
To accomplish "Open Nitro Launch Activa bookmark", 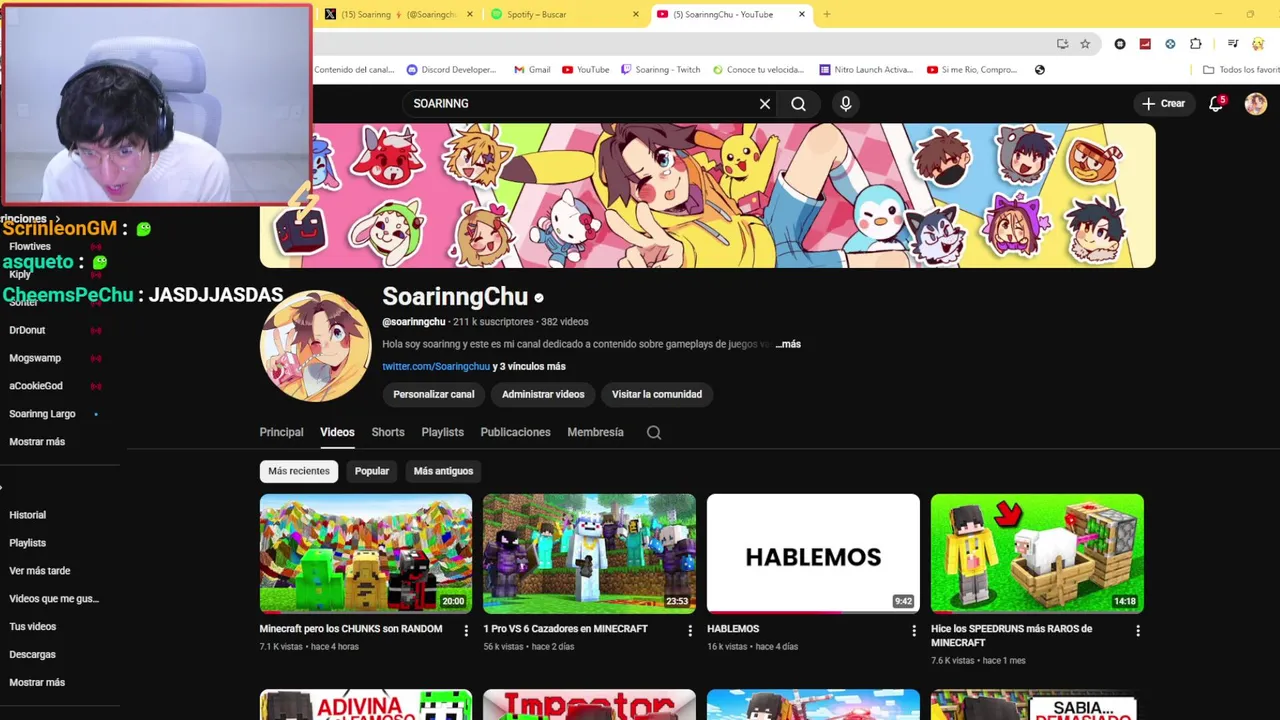I will (866, 70).
